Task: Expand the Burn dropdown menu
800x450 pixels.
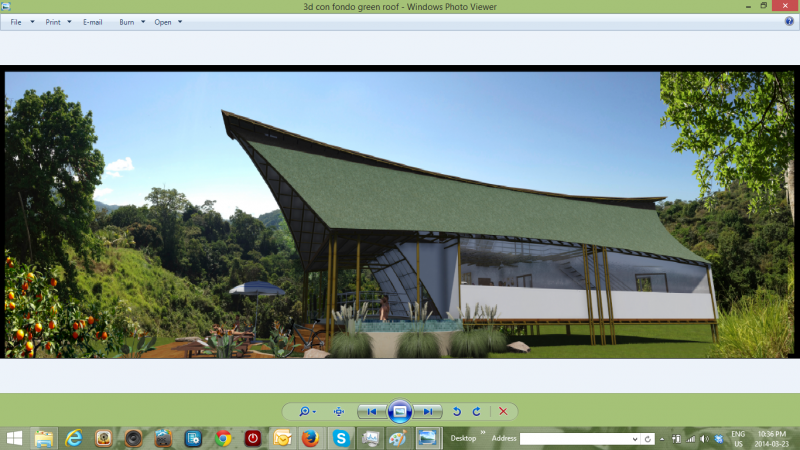Action: tap(131, 21)
